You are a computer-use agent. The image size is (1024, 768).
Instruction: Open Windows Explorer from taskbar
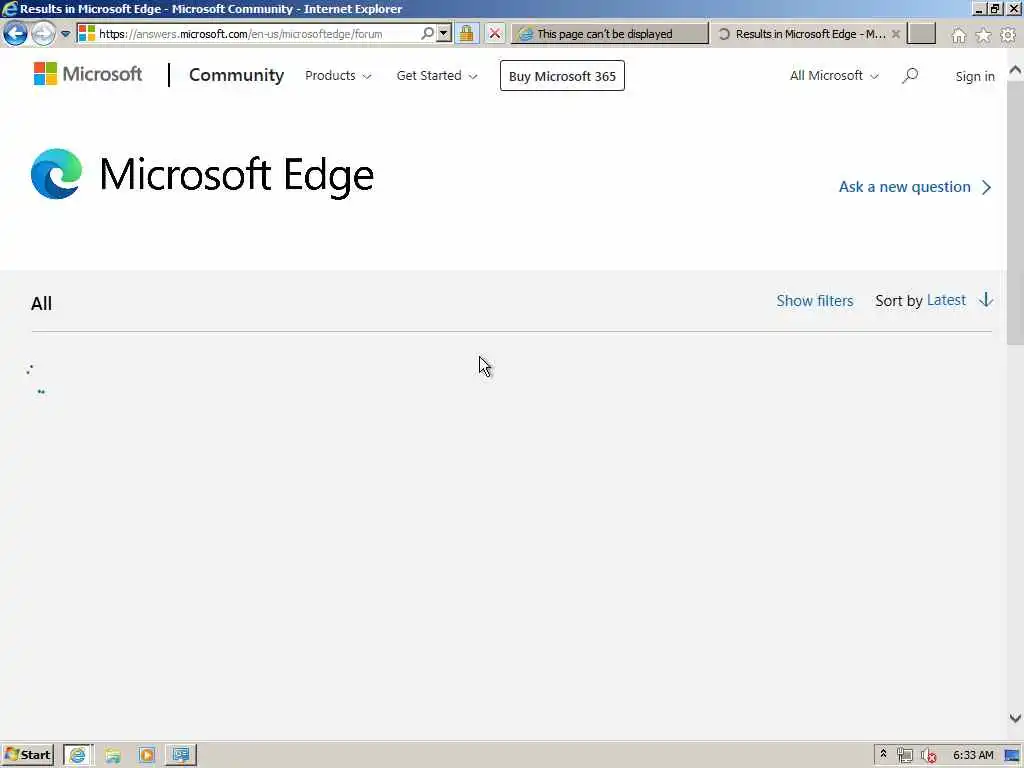(113, 755)
